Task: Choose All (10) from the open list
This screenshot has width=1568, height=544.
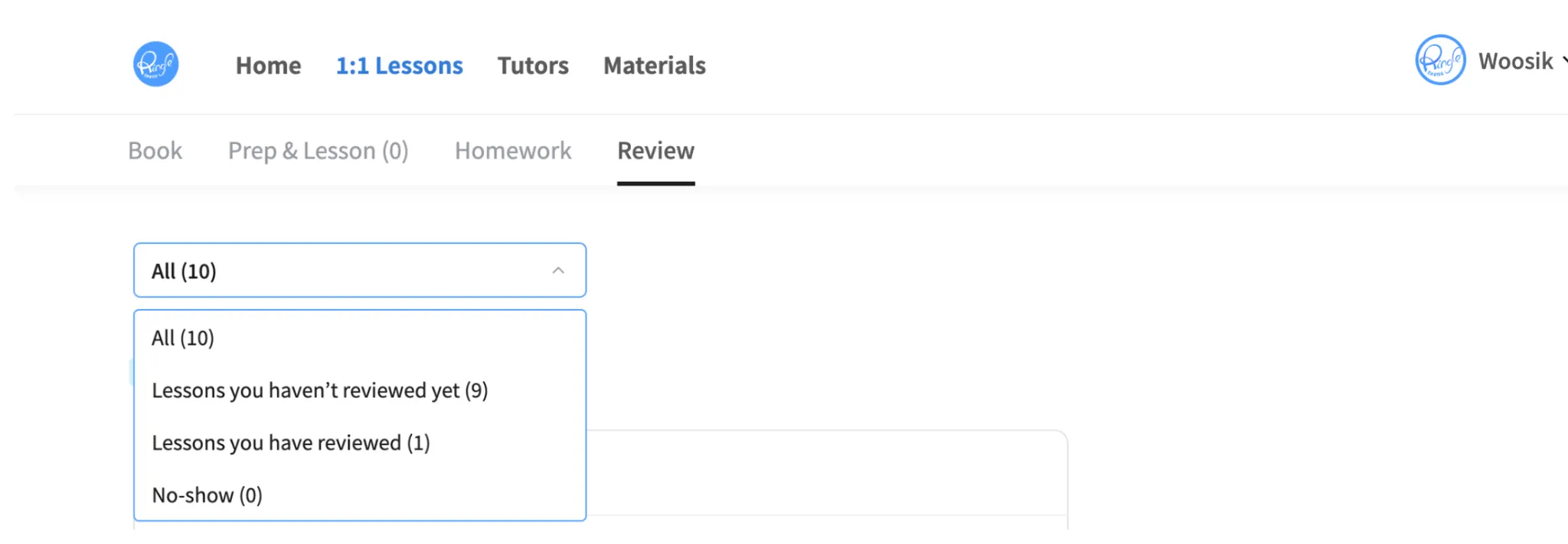Action: [183, 338]
